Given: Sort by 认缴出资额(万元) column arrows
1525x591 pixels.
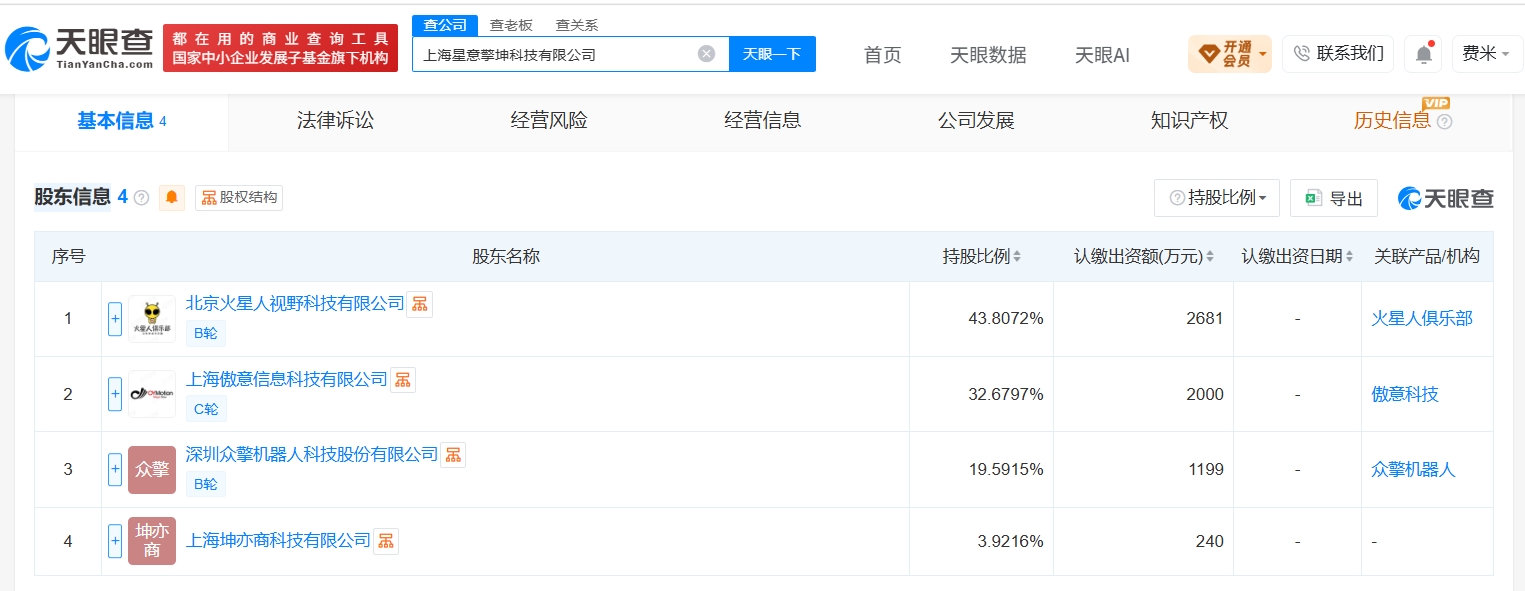Looking at the screenshot, I should pyautogui.click(x=1210, y=257).
